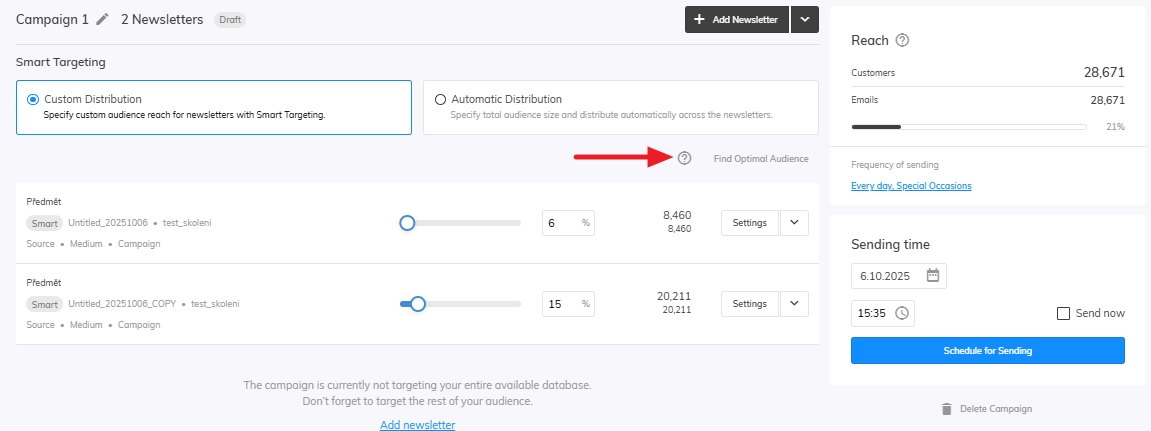The height and width of the screenshot is (431, 1151).
Task: Enable the Send now checkbox
Action: pyautogui.click(x=1064, y=314)
